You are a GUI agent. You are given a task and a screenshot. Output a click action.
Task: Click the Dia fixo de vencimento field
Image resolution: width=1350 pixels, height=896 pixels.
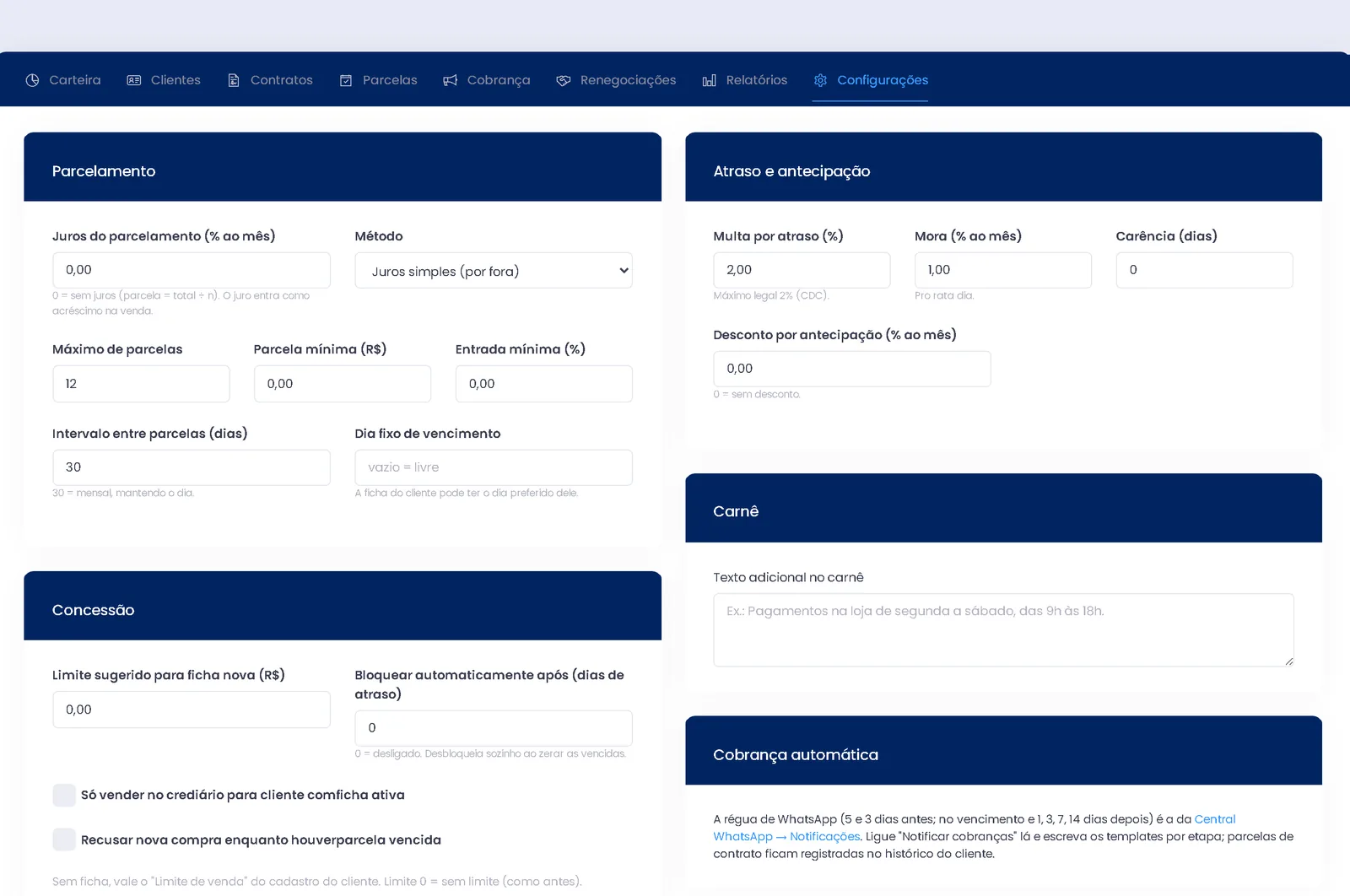[x=494, y=467]
